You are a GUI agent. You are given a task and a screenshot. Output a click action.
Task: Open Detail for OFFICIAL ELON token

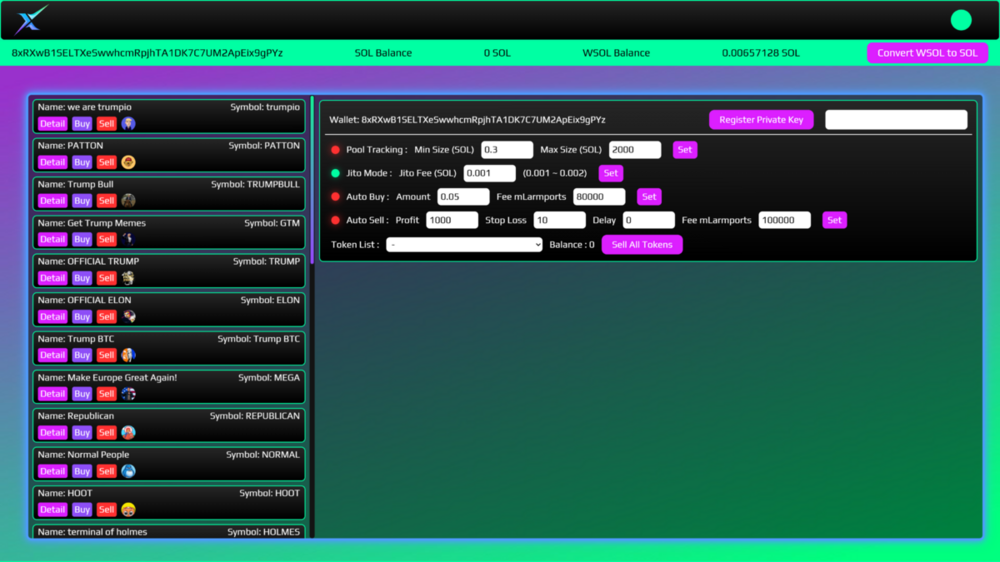pos(52,317)
